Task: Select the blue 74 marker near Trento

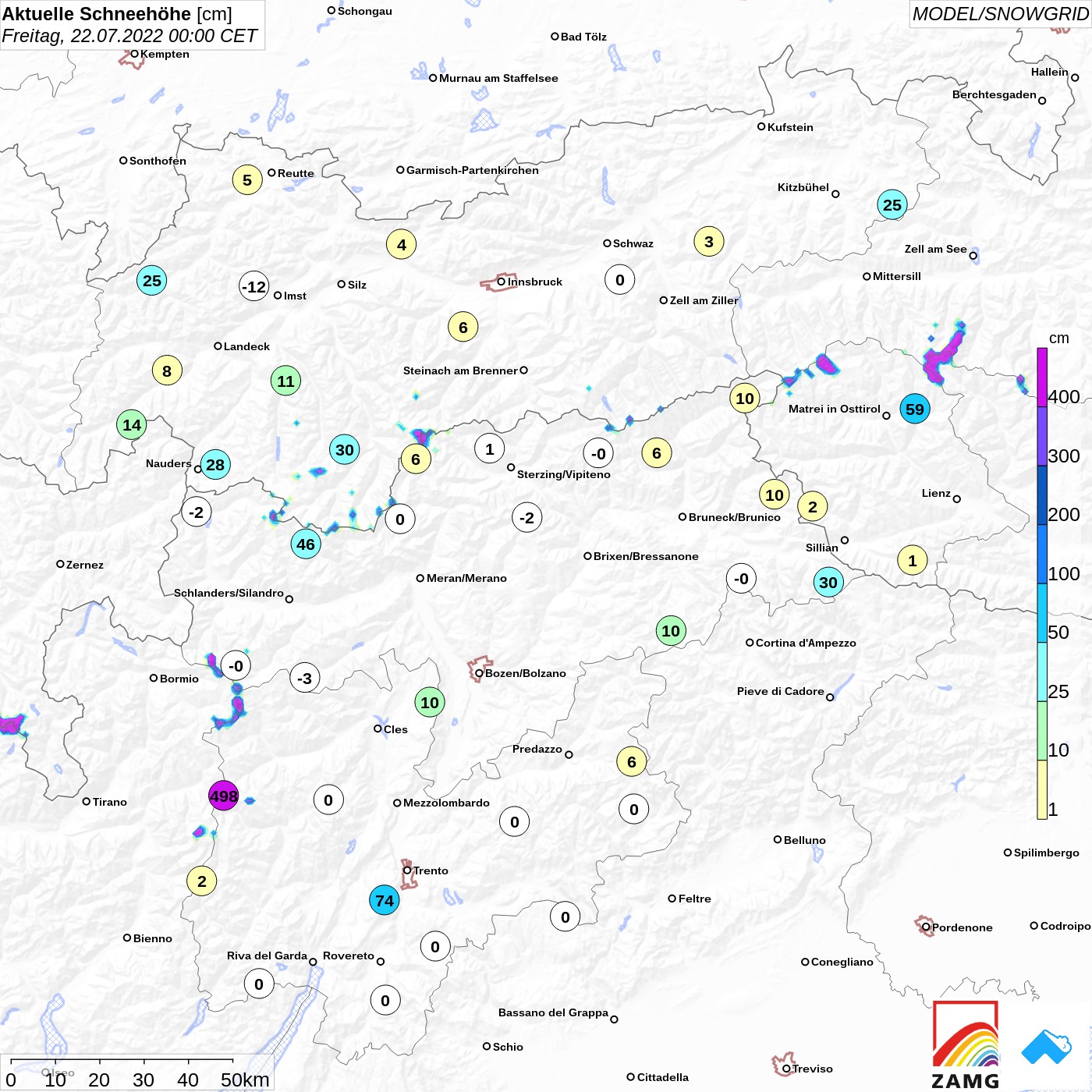Action: [x=385, y=901]
